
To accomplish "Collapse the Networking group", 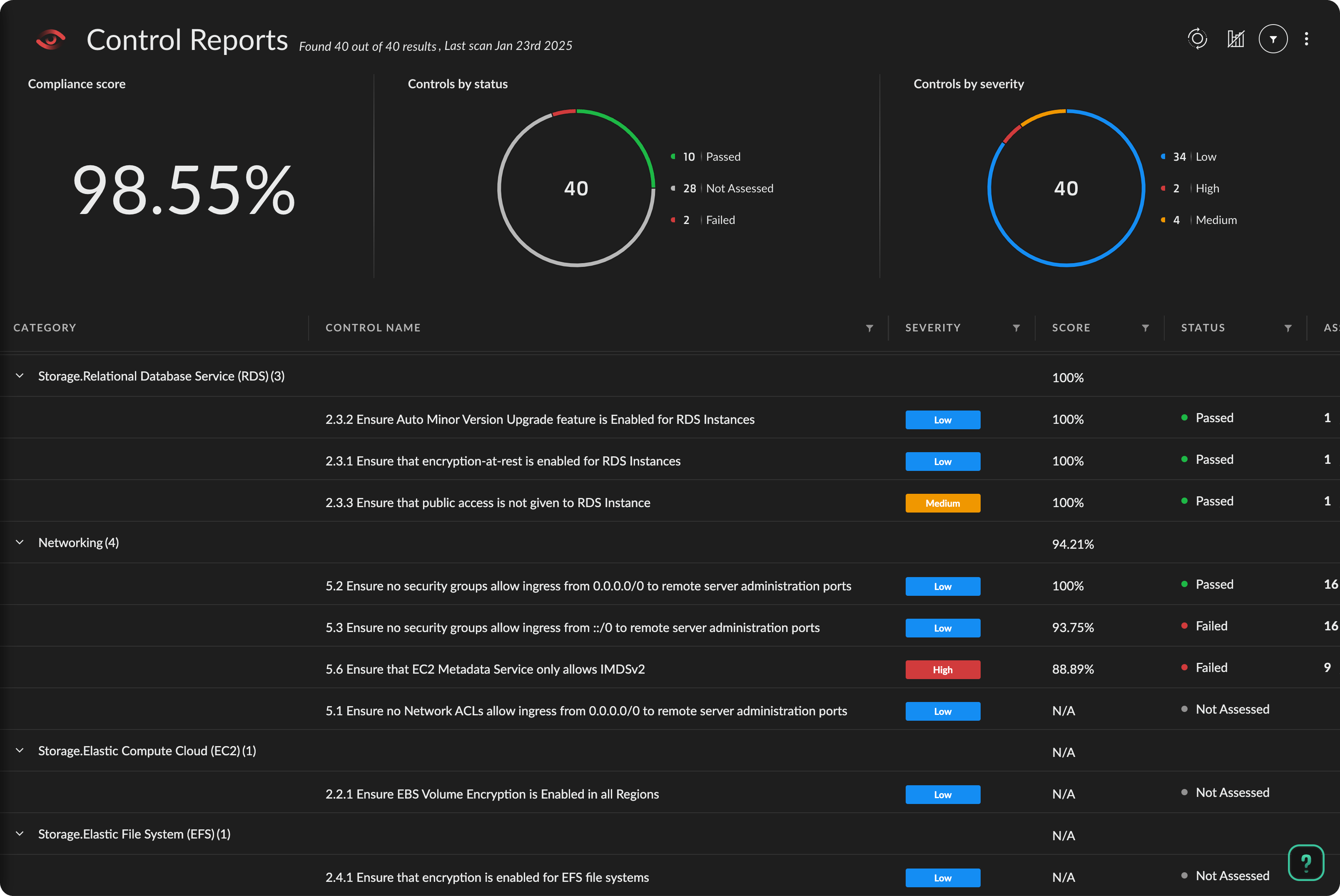I will tap(20, 542).
